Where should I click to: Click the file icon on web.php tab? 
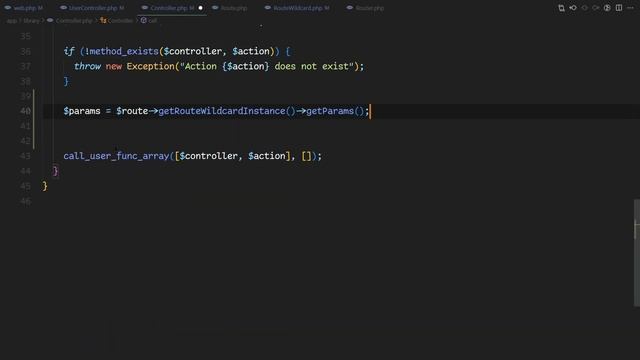point(8,8)
